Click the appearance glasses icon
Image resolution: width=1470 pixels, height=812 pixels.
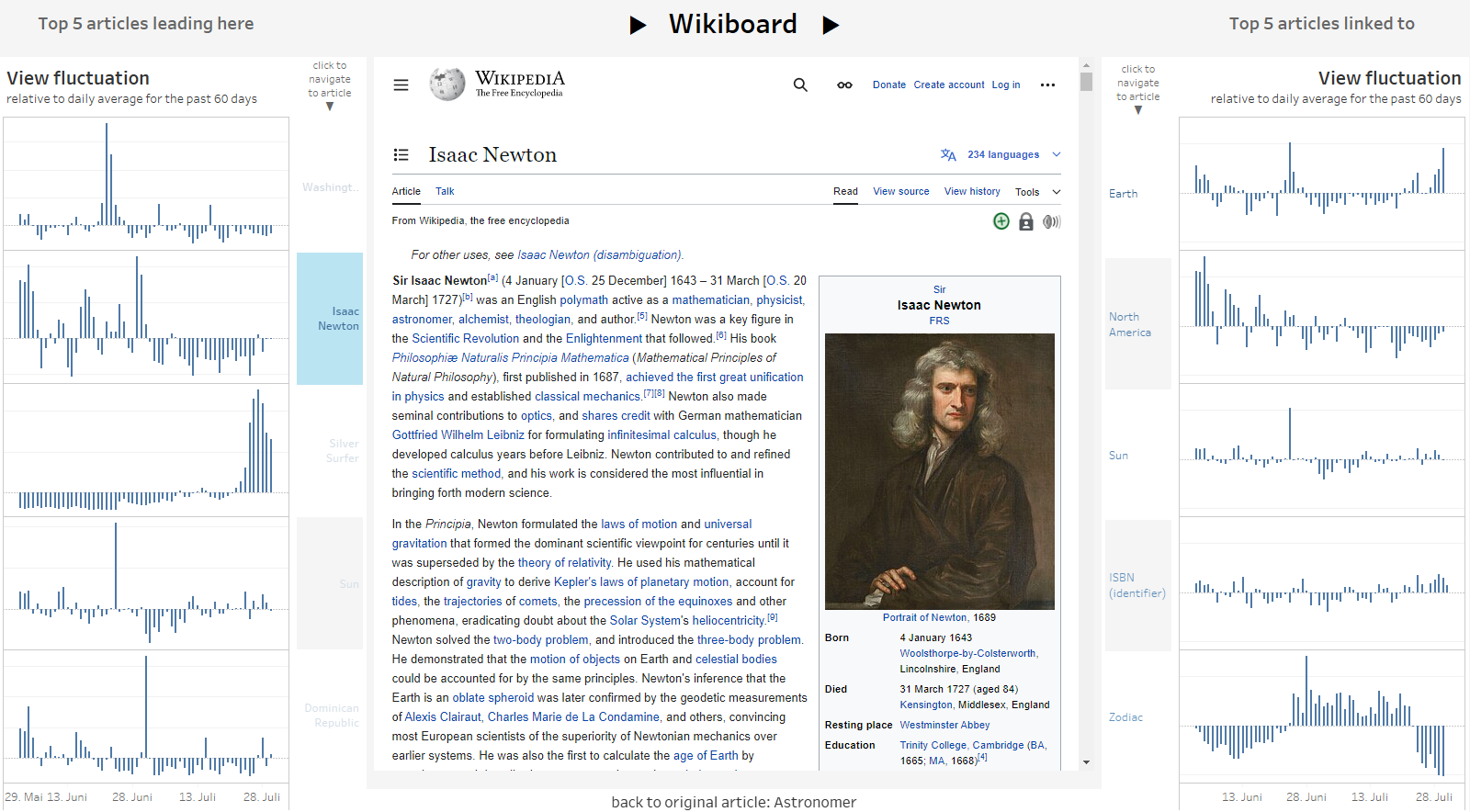(844, 85)
